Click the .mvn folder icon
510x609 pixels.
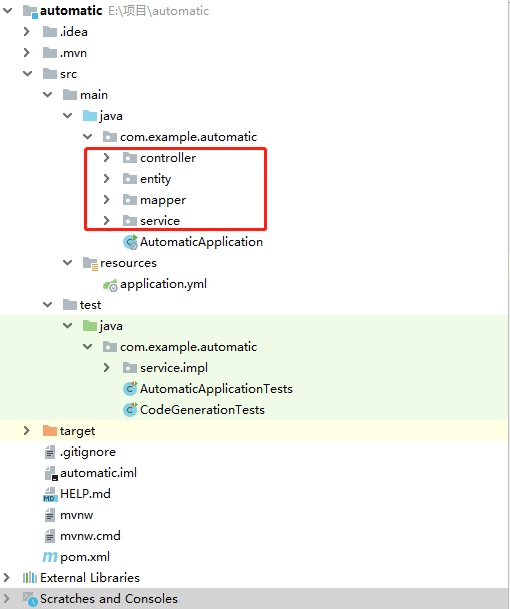50,52
